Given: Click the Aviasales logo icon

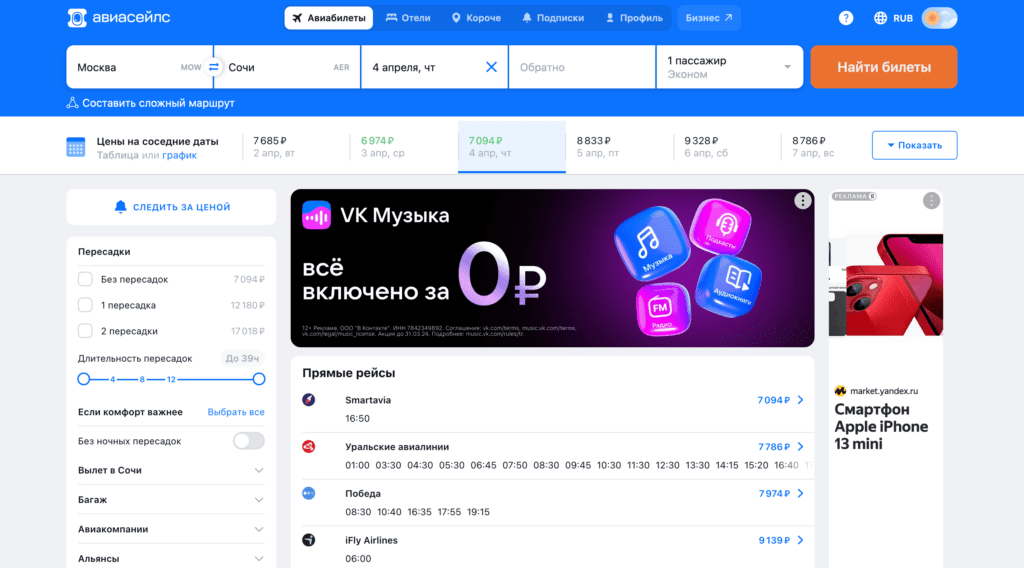Looking at the screenshot, I should [77, 18].
